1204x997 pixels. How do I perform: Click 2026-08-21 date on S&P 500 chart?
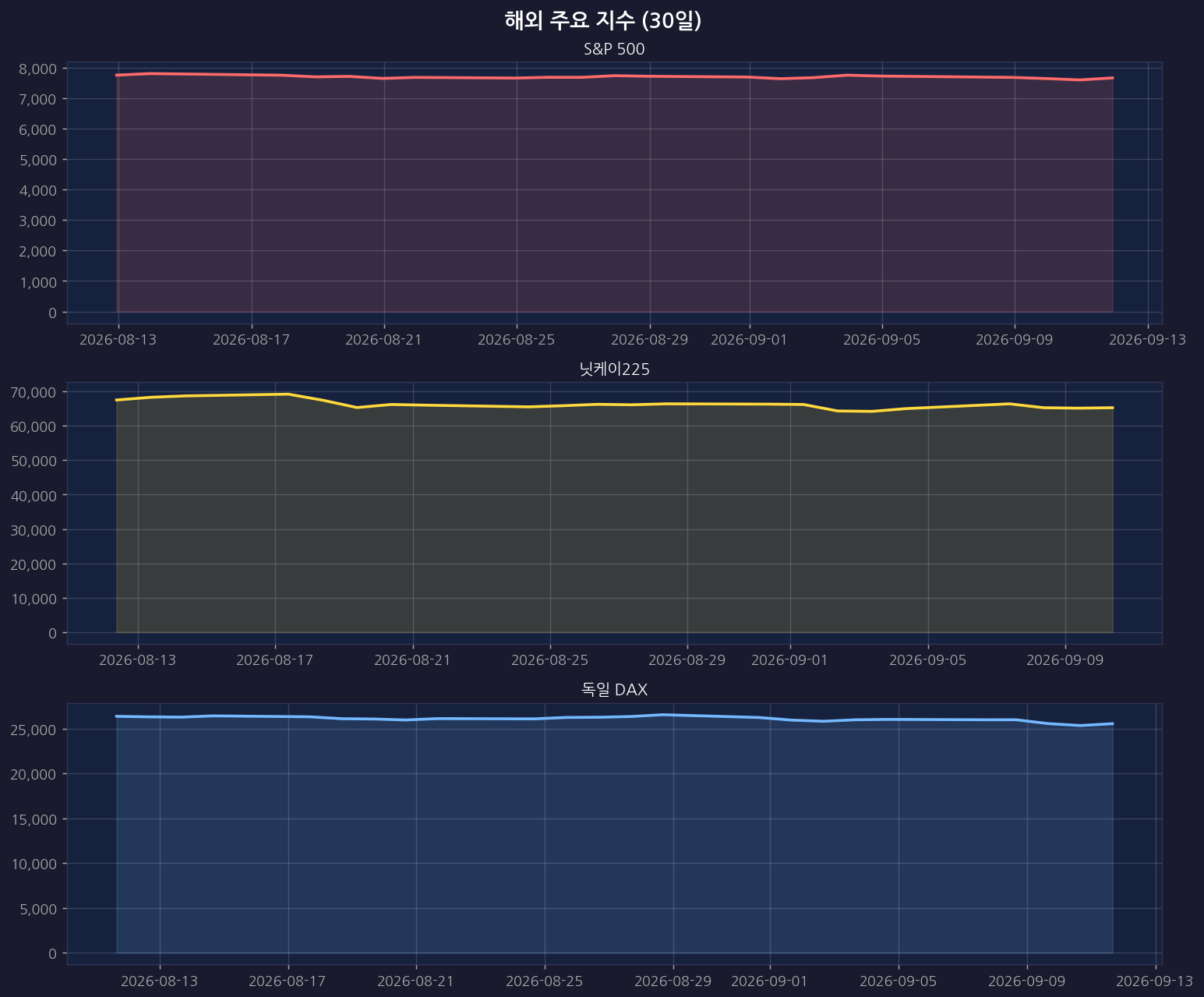(x=383, y=340)
